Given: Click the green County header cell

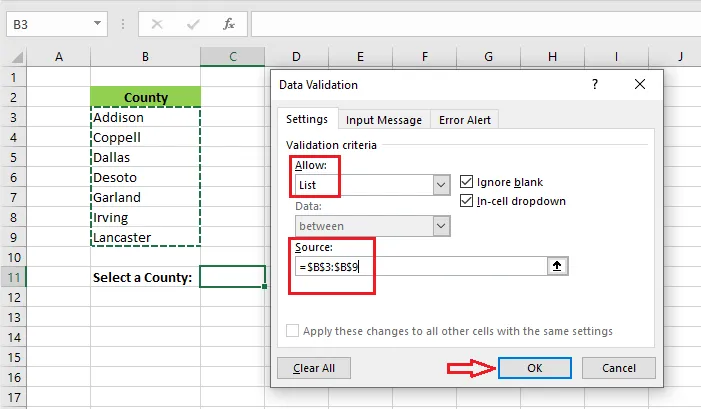Looking at the screenshot, I should 145,97.
